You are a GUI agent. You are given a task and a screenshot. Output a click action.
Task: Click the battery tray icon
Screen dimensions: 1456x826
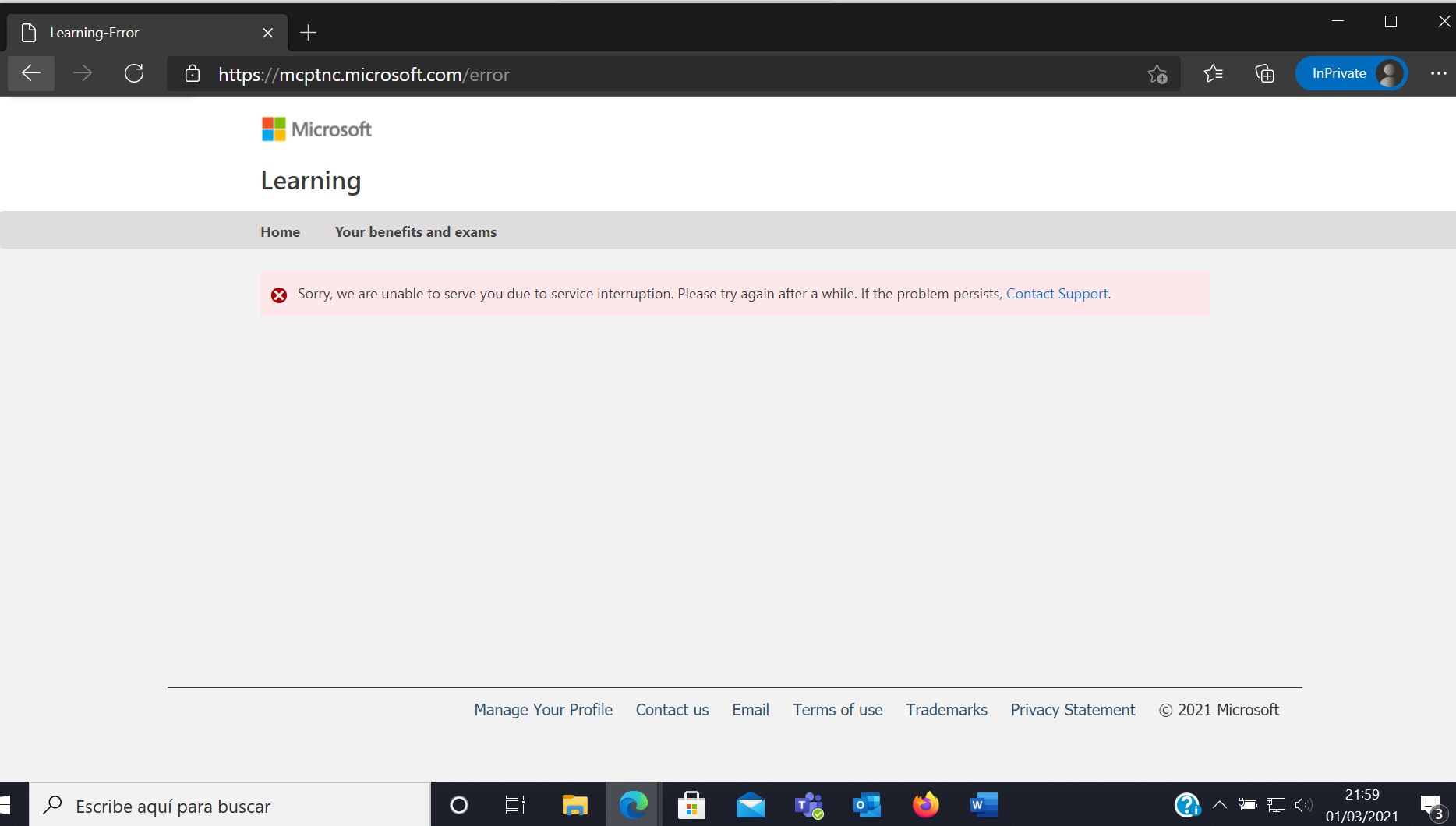coord(1247,805)
